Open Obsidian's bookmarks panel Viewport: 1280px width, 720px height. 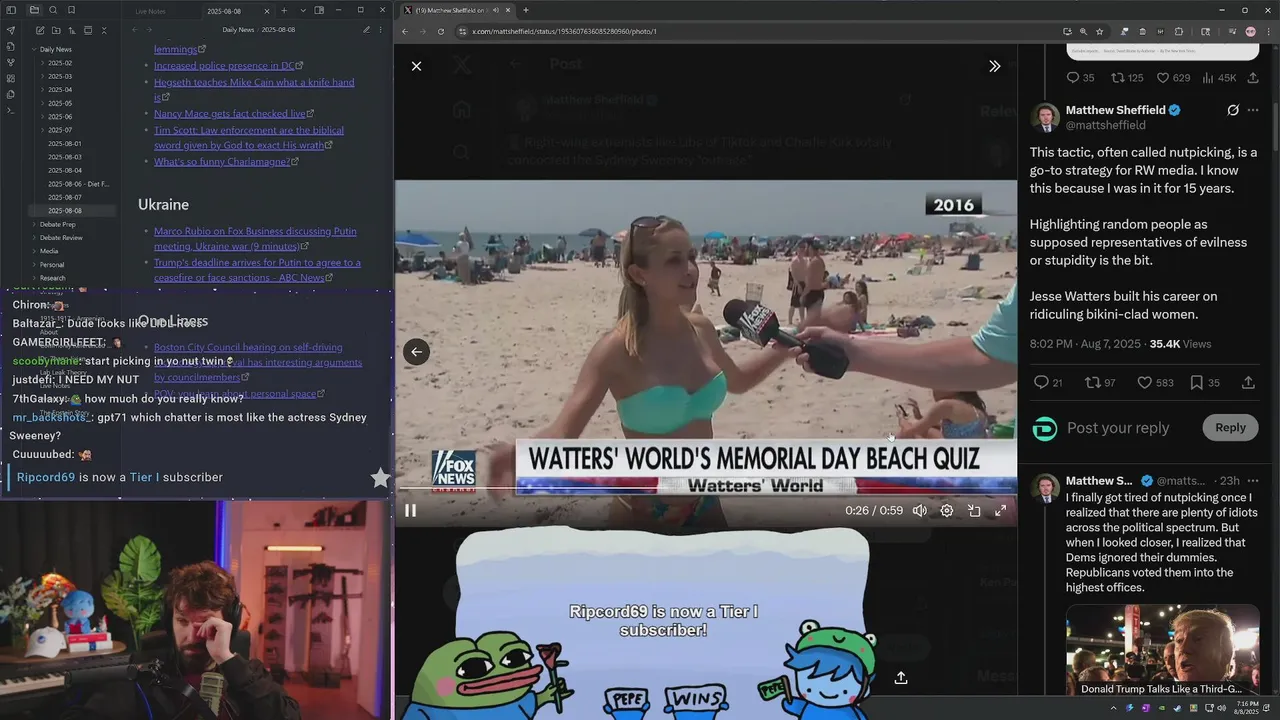coord(70,10)
